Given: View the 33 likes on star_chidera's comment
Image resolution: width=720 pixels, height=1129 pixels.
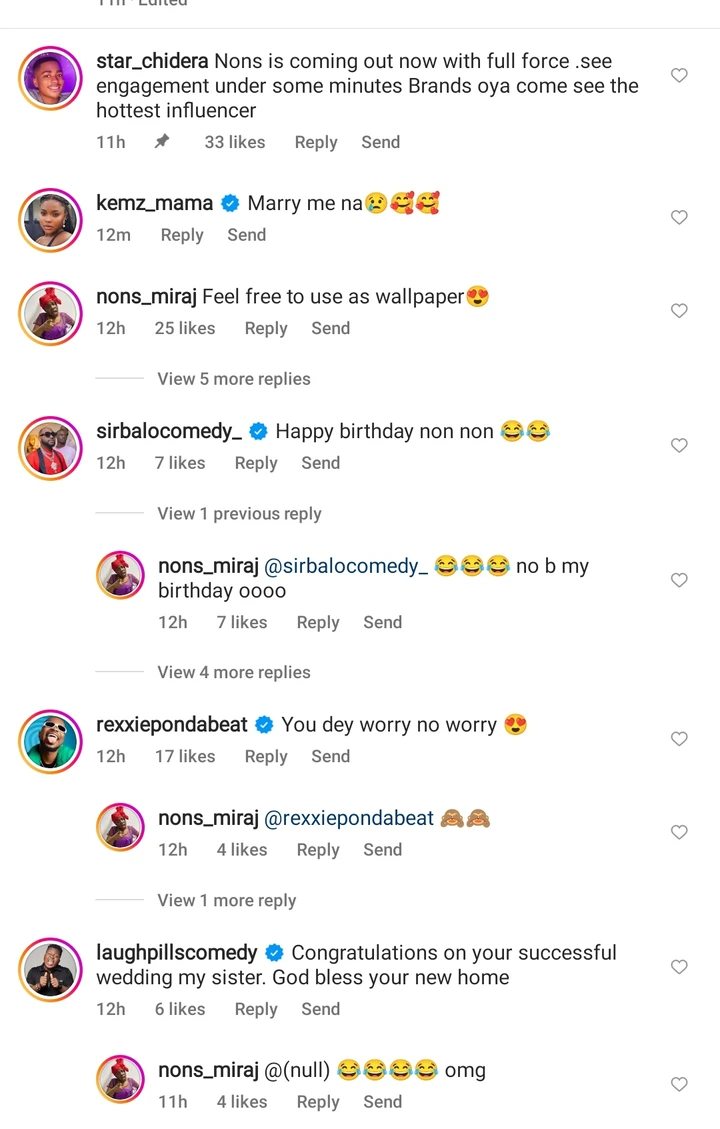Looking at the screenshot, I should point(235,142).
